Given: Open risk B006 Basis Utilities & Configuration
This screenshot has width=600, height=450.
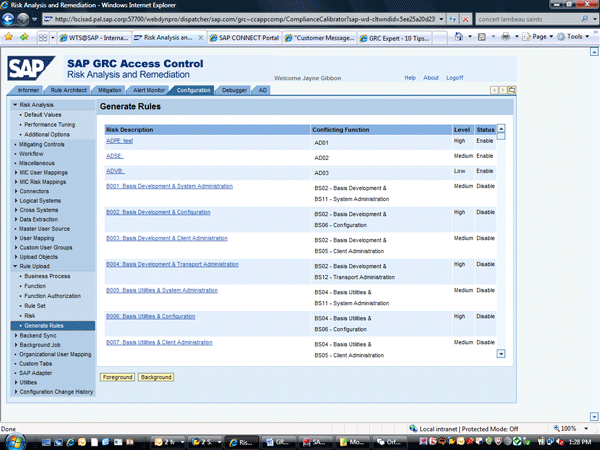Looking at the screenshot, I should [150, 316].
